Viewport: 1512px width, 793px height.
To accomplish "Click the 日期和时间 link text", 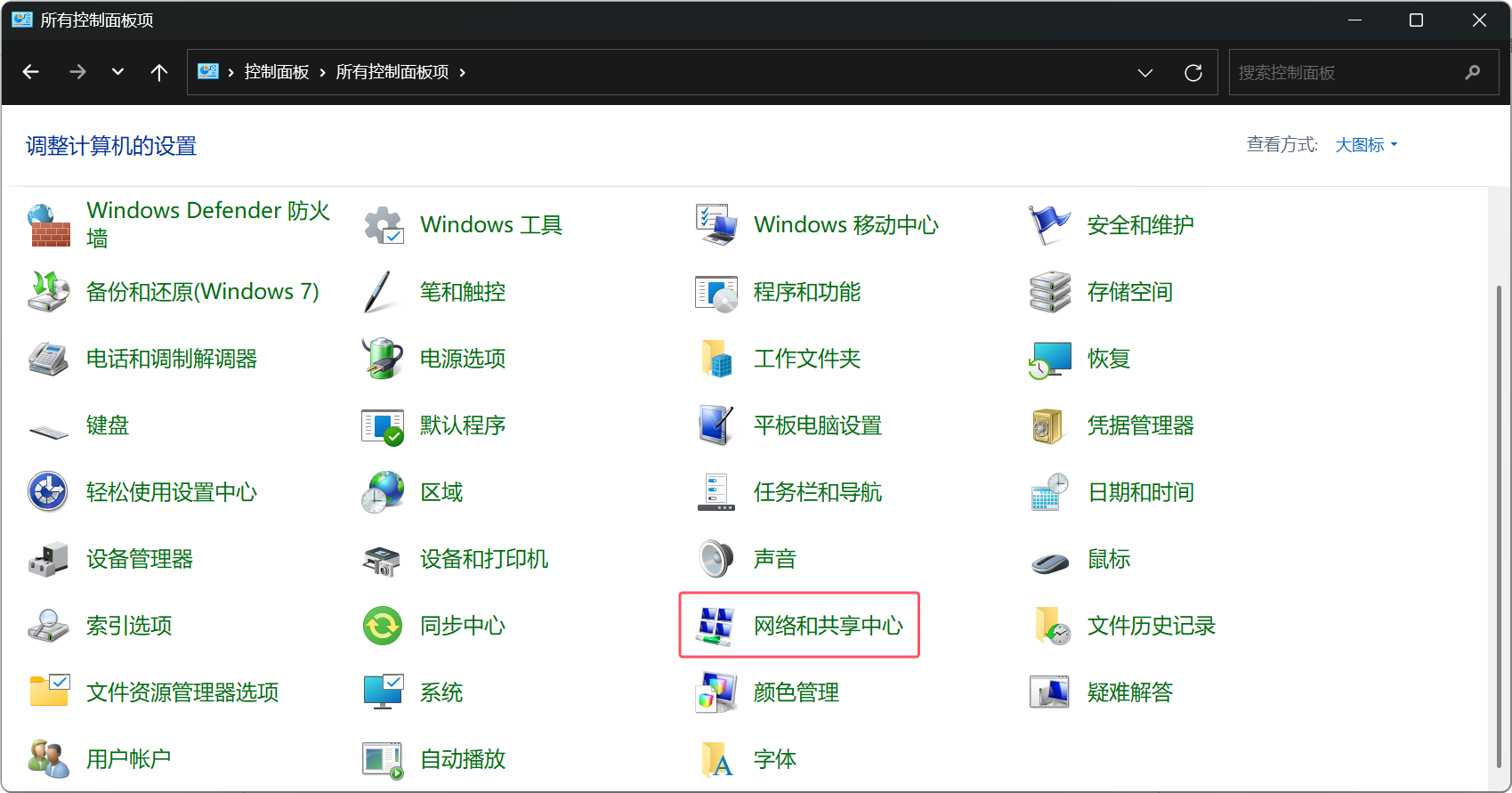I will coord(1141,492).
